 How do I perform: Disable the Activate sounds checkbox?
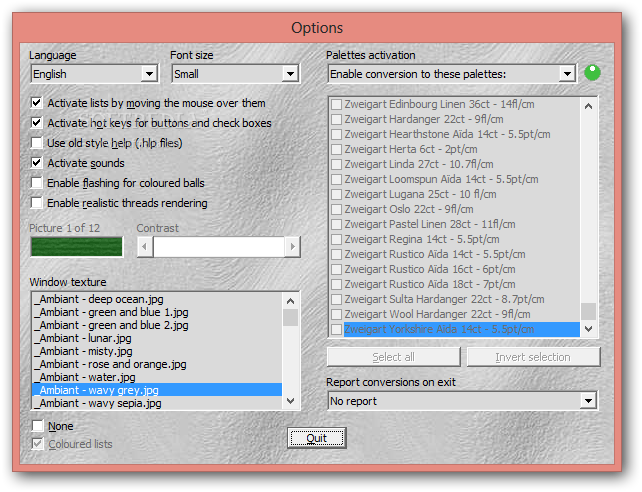(36, 163)
